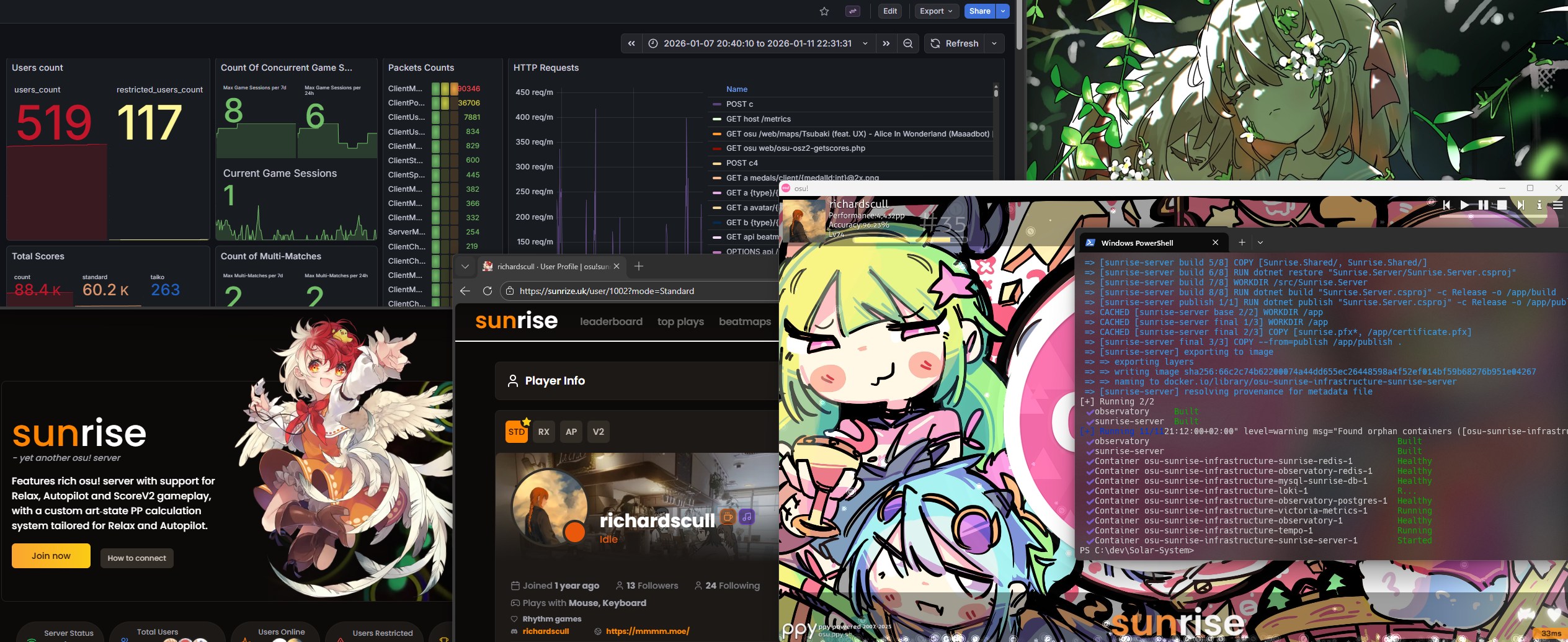Click the sunrise logo in browser
The height and width of the screenshot is (642, 1568).
pyautogui.click(x=516, y=321)
